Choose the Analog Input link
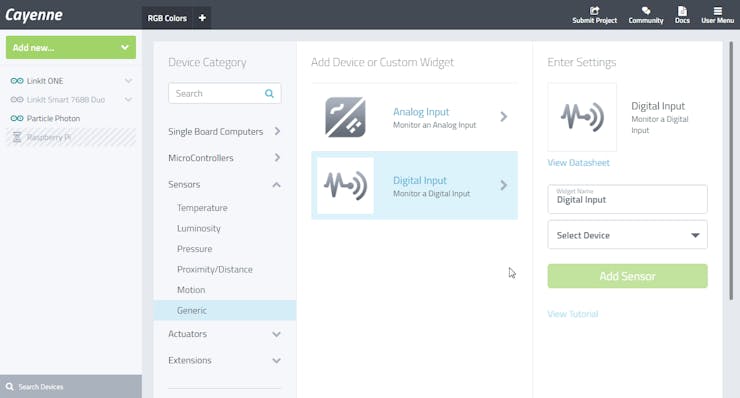The image size is (740, 398). pyautogui.click(x=421, y=112)
